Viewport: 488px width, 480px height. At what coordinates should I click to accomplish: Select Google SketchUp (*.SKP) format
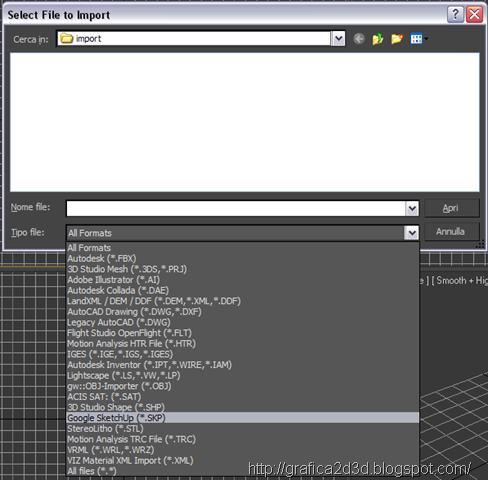(x=242, y=418)
